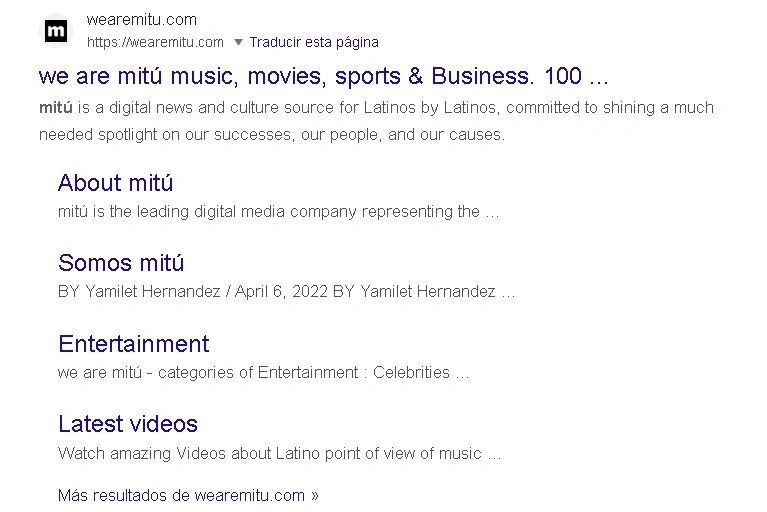Screen dimensions: 767x512
Task: Click the bold mitú word in the description
Action: 56,108
